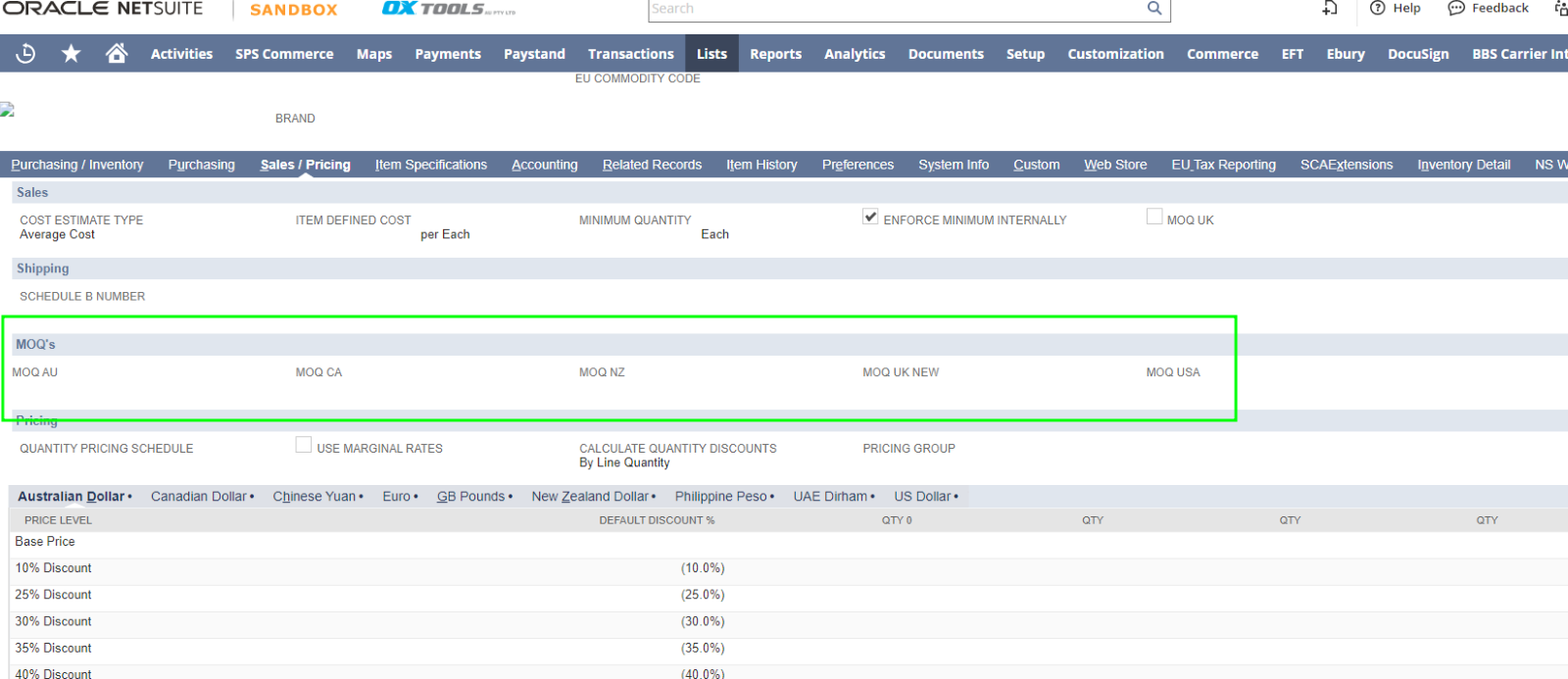Screen dimensions: 1568x679
Task: Click into the global Search field
Action: pos(892,9)
